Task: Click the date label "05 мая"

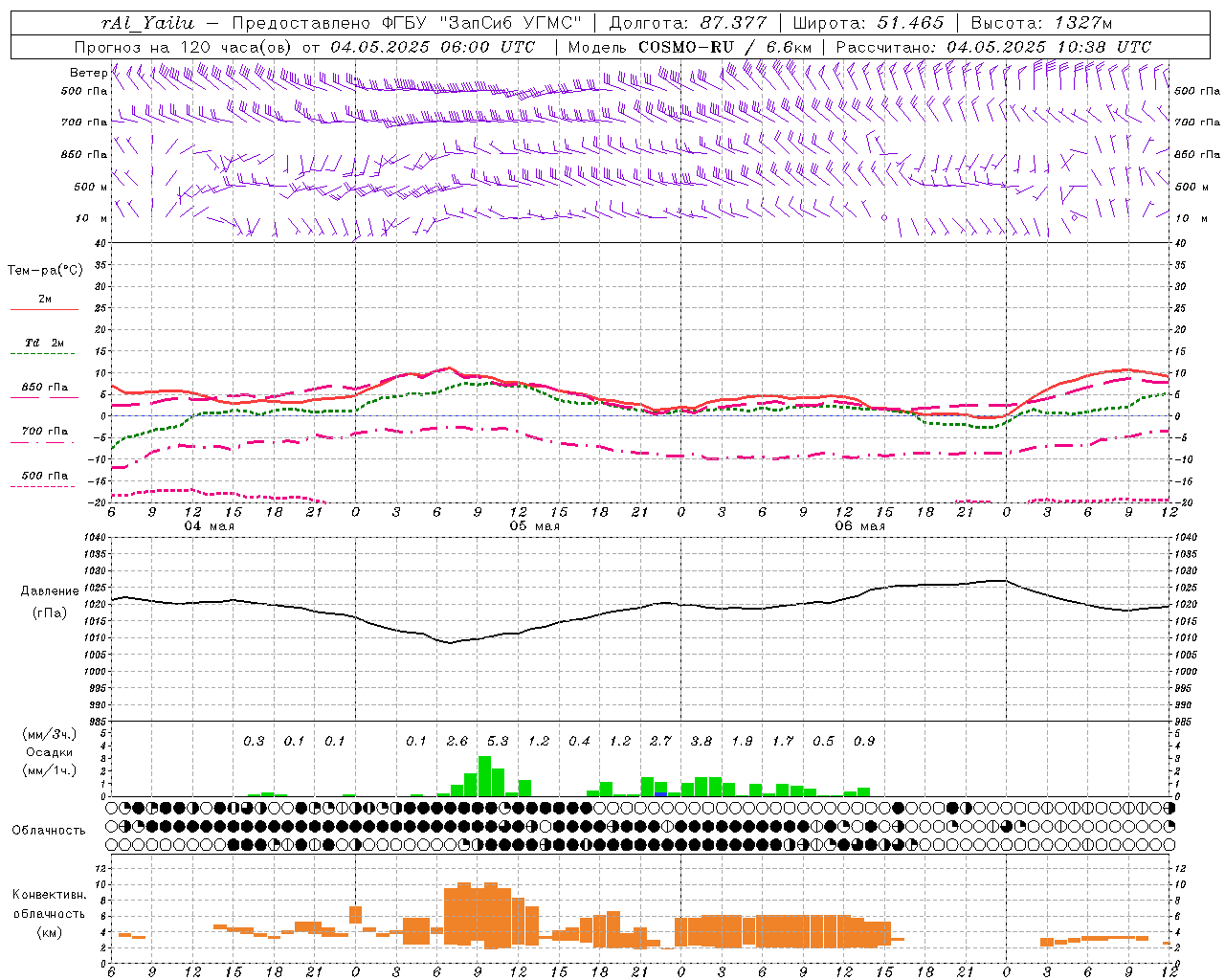Action: (535, 526)
